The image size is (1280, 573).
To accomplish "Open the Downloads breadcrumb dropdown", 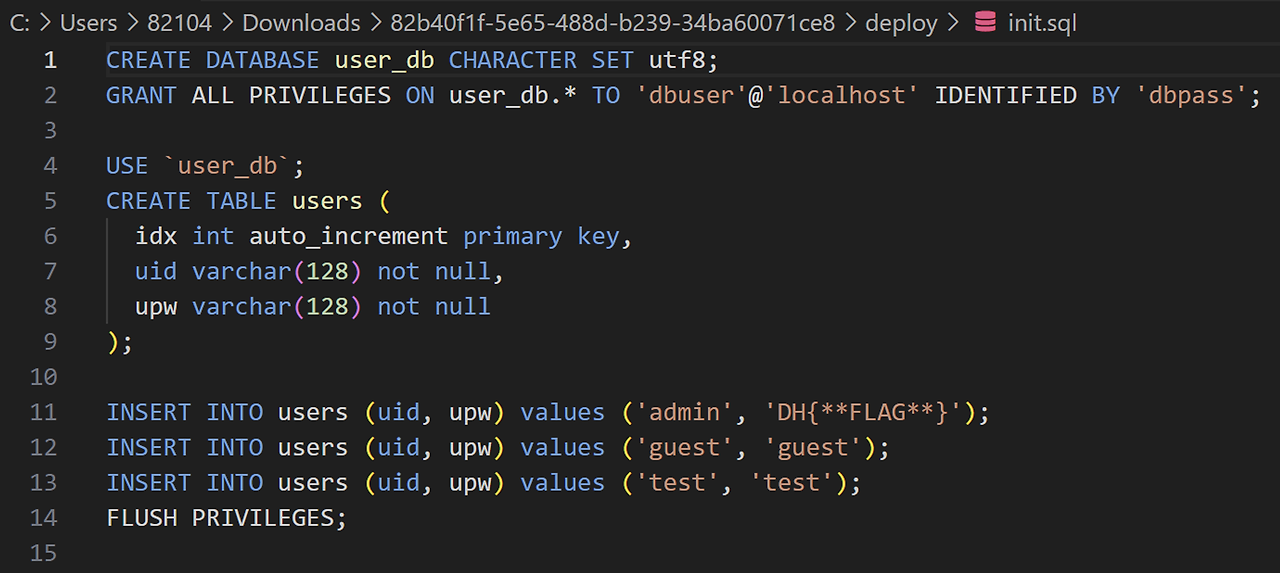I will pos(301,22).
